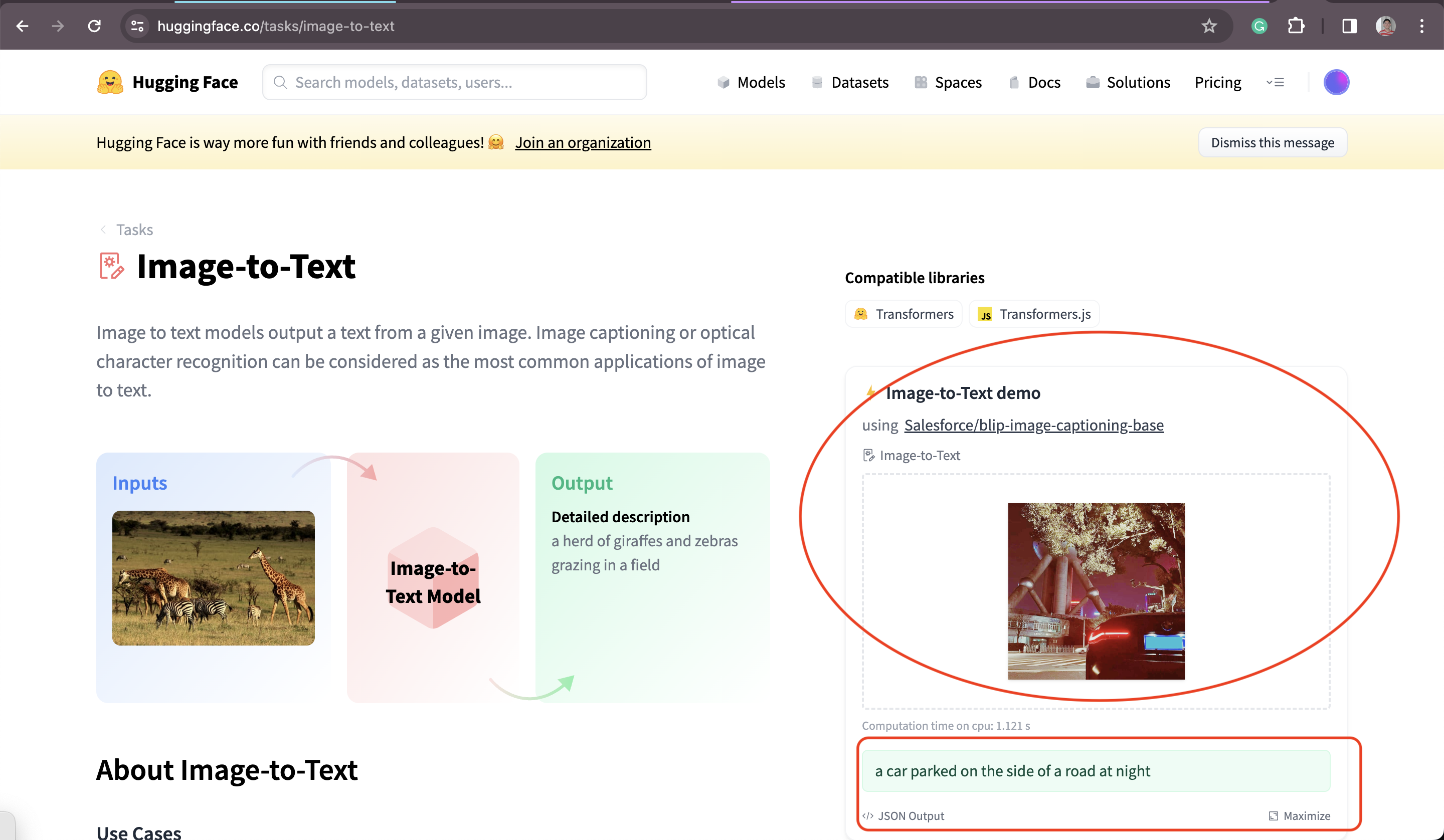This screenshot has height=840, width=1444.
Task: Open the Transformers library tag
Action: tap(904, 314)
